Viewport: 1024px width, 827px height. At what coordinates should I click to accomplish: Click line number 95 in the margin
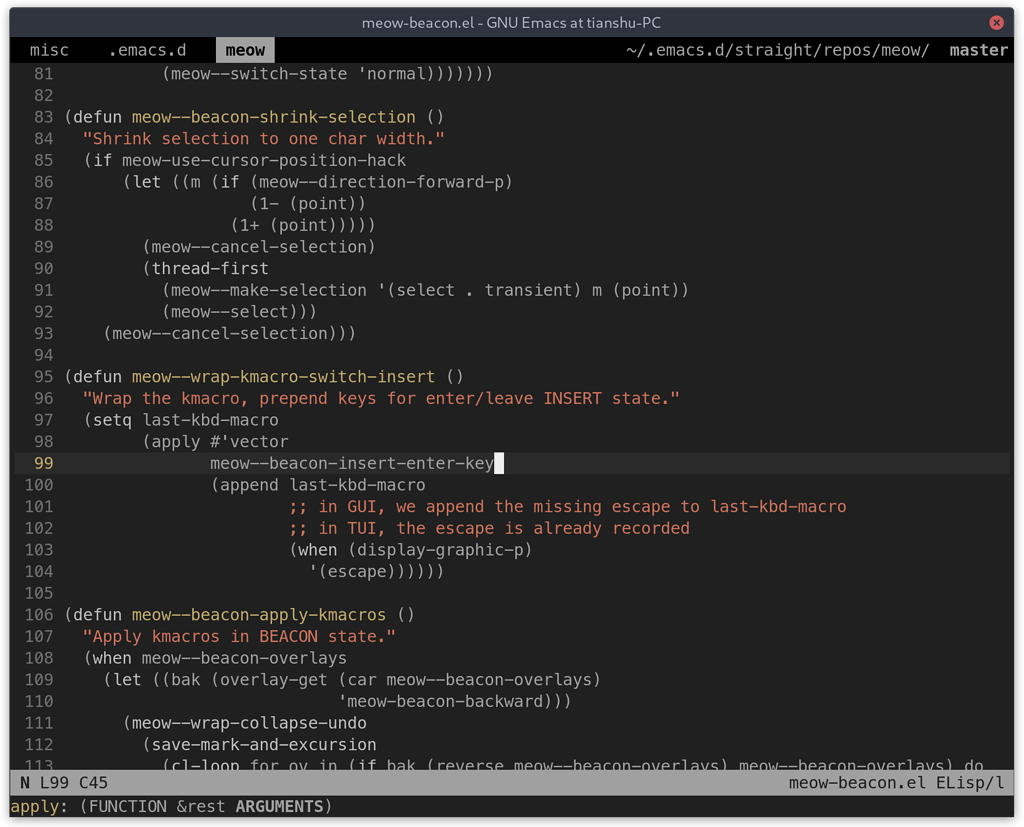point(43,376)
